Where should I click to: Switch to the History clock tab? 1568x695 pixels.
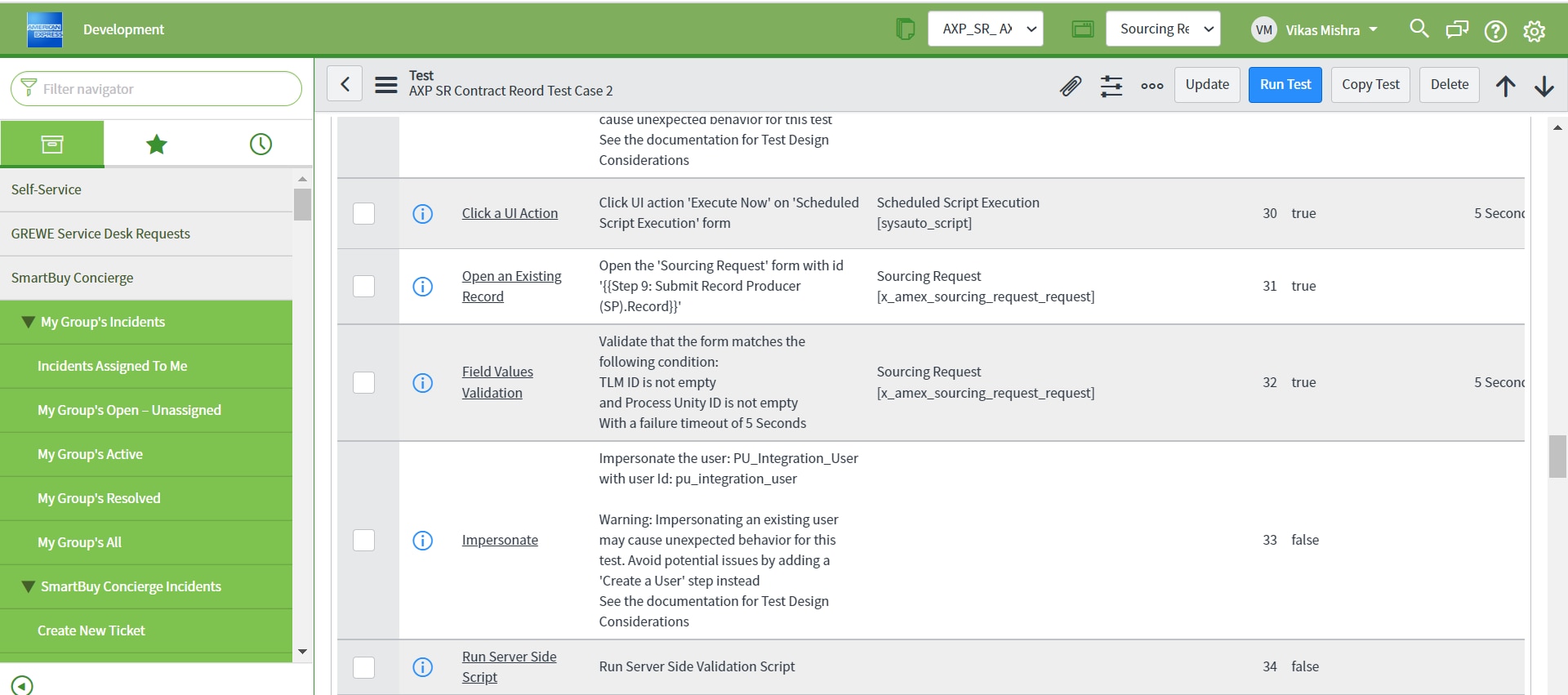pyautogui.click(x=261, y=145)
